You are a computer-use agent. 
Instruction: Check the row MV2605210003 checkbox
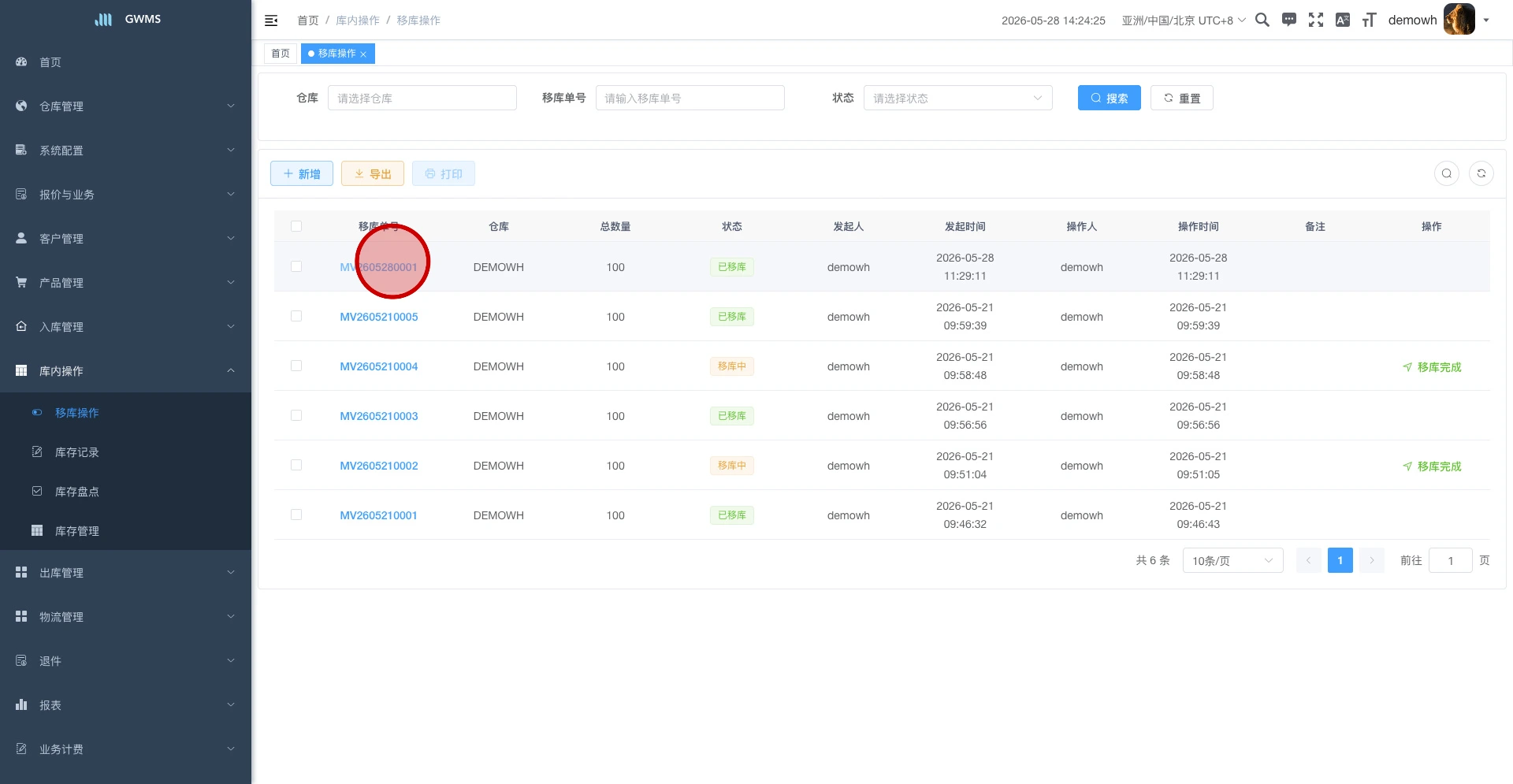click(x=296, y=415)
